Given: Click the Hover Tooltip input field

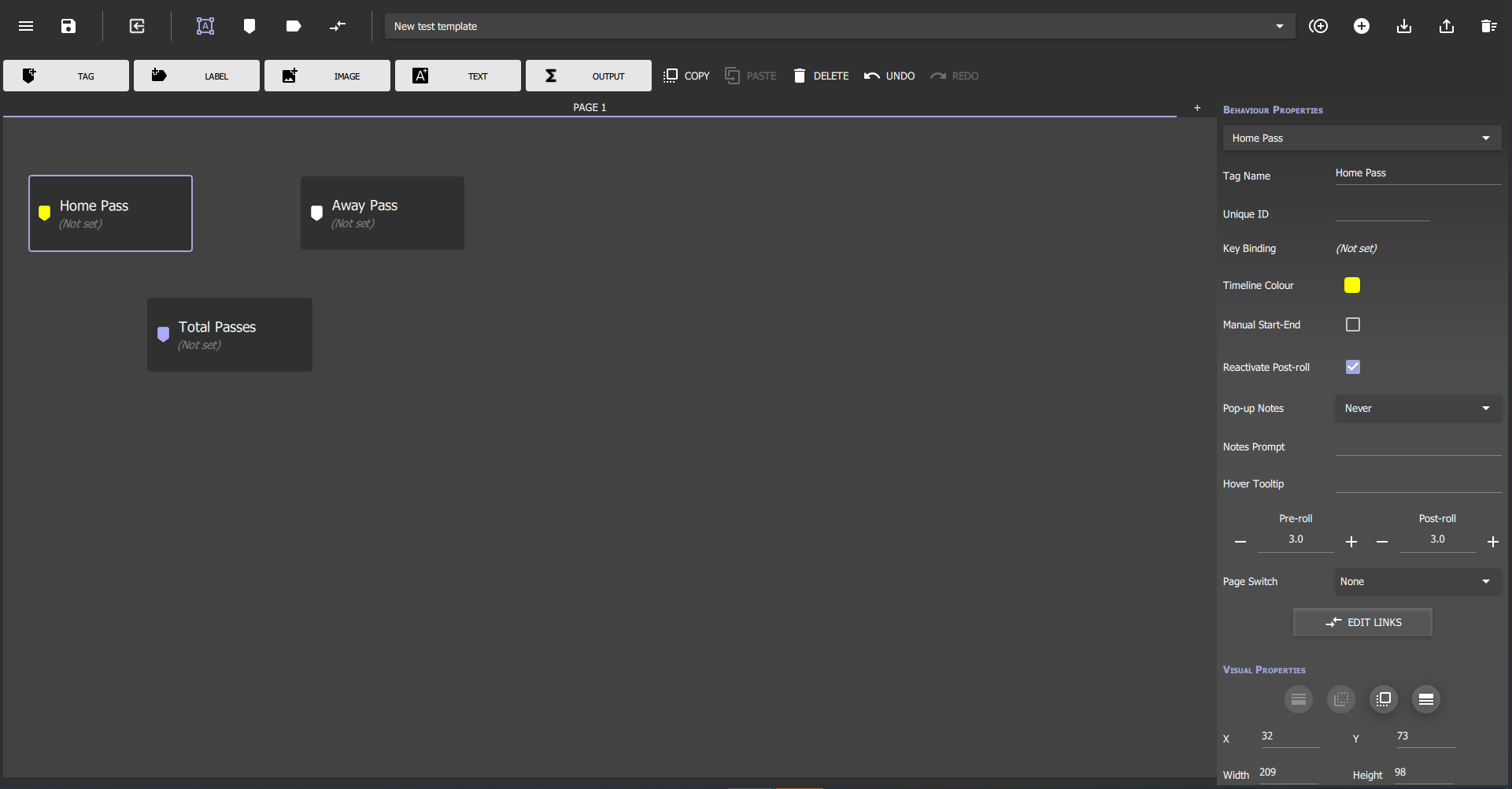Looking at the screenshot, I should point(1418,483).
